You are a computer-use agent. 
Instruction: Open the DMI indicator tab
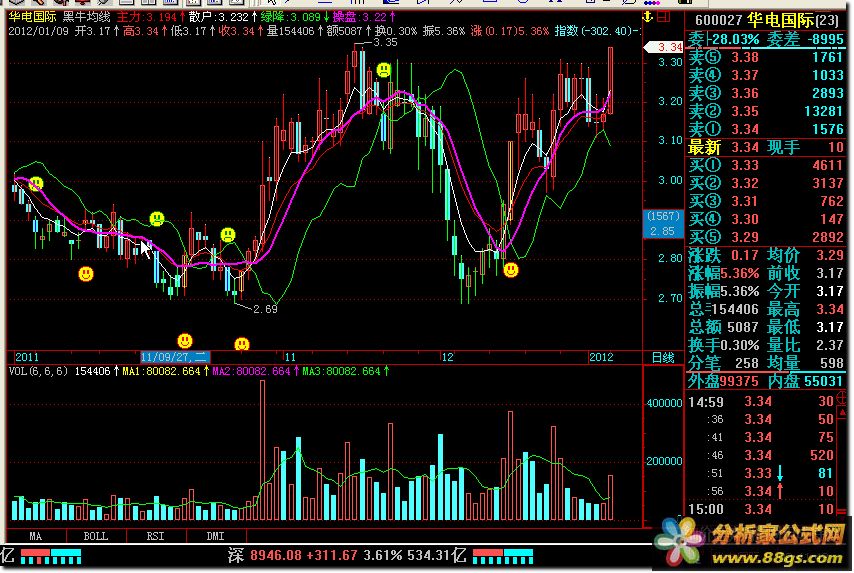(216, 536)
